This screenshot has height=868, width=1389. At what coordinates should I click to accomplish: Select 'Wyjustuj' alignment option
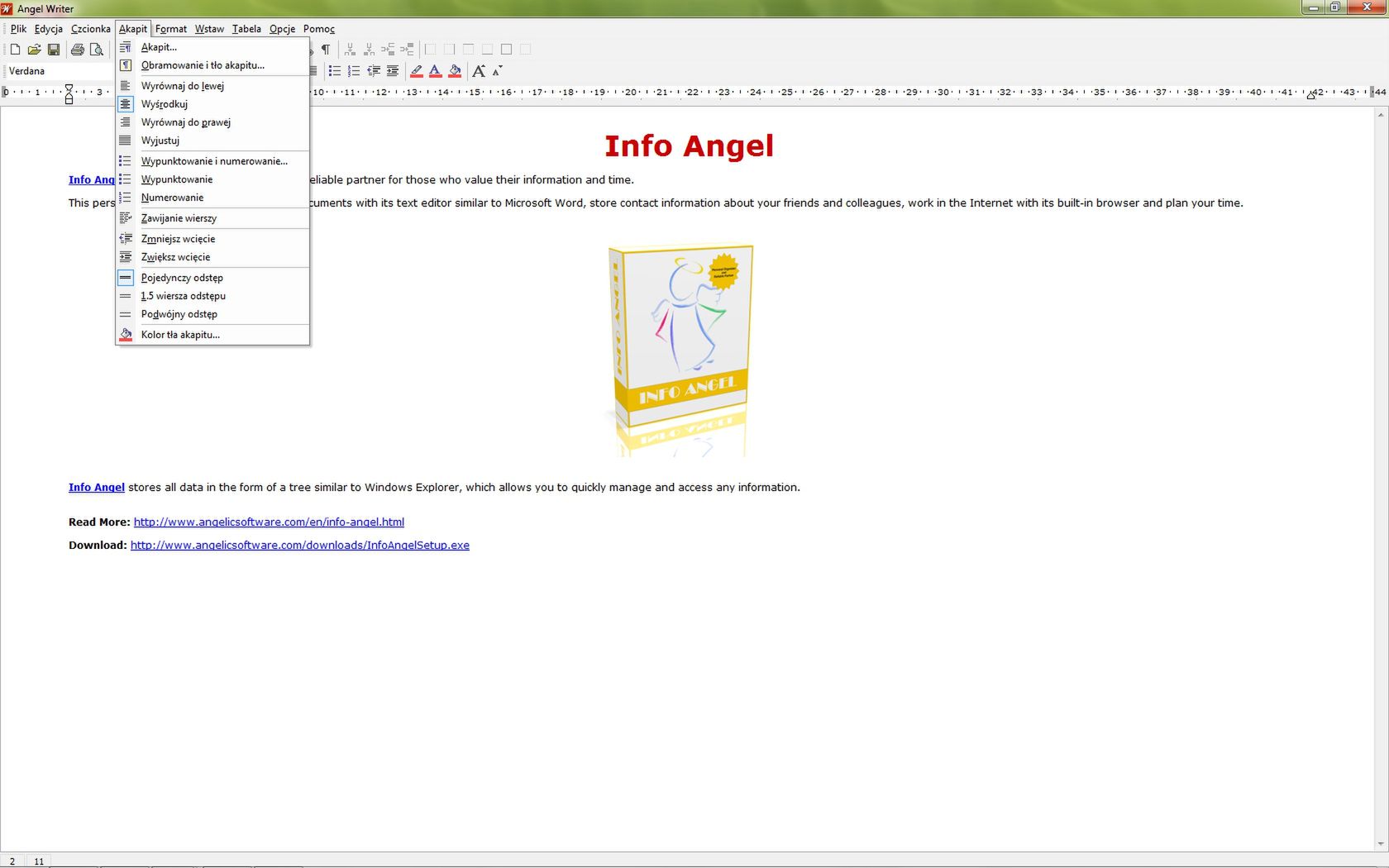[x=212, y=141]
